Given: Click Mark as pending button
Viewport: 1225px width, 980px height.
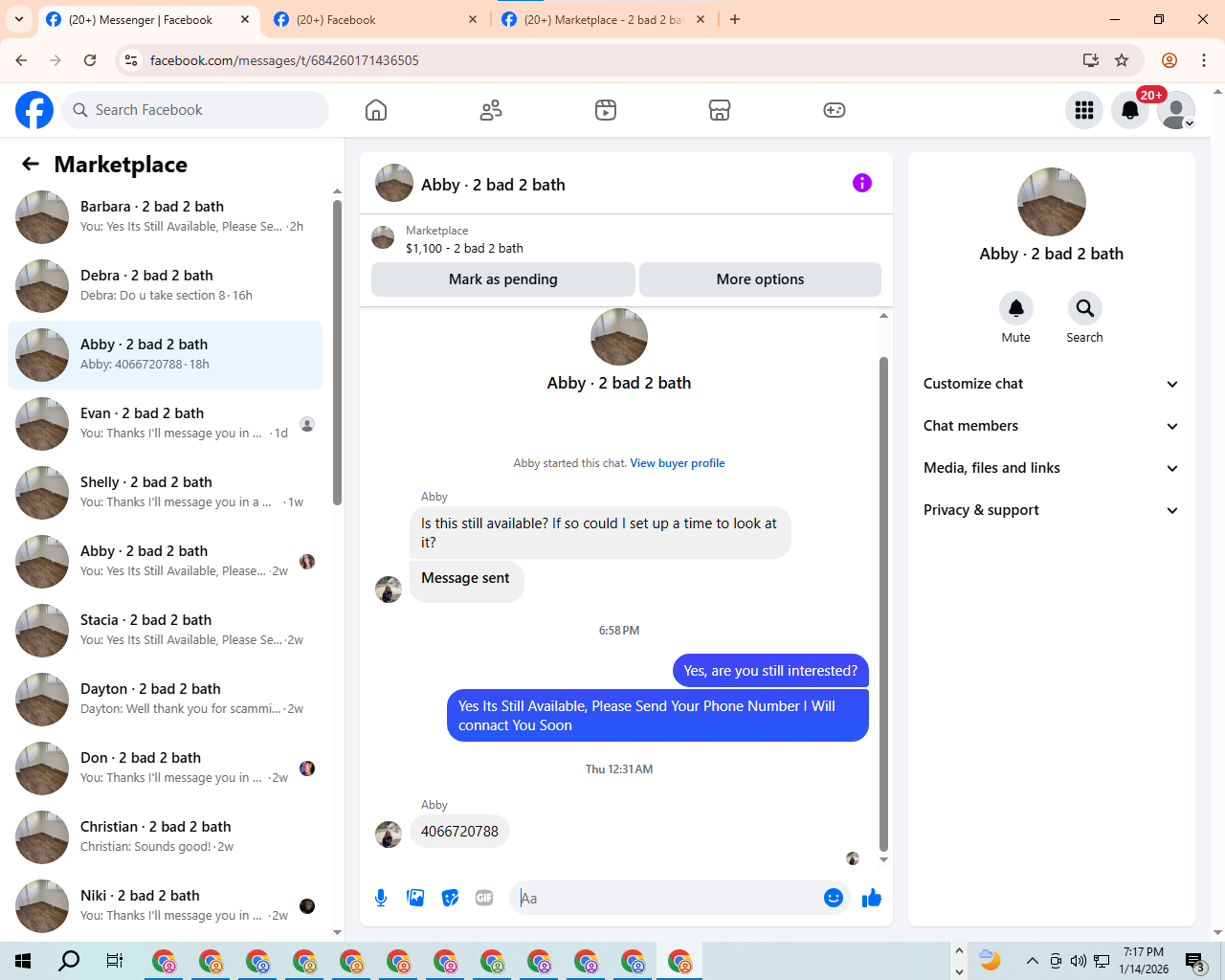Looking at the screenshot, I should 503,279.
